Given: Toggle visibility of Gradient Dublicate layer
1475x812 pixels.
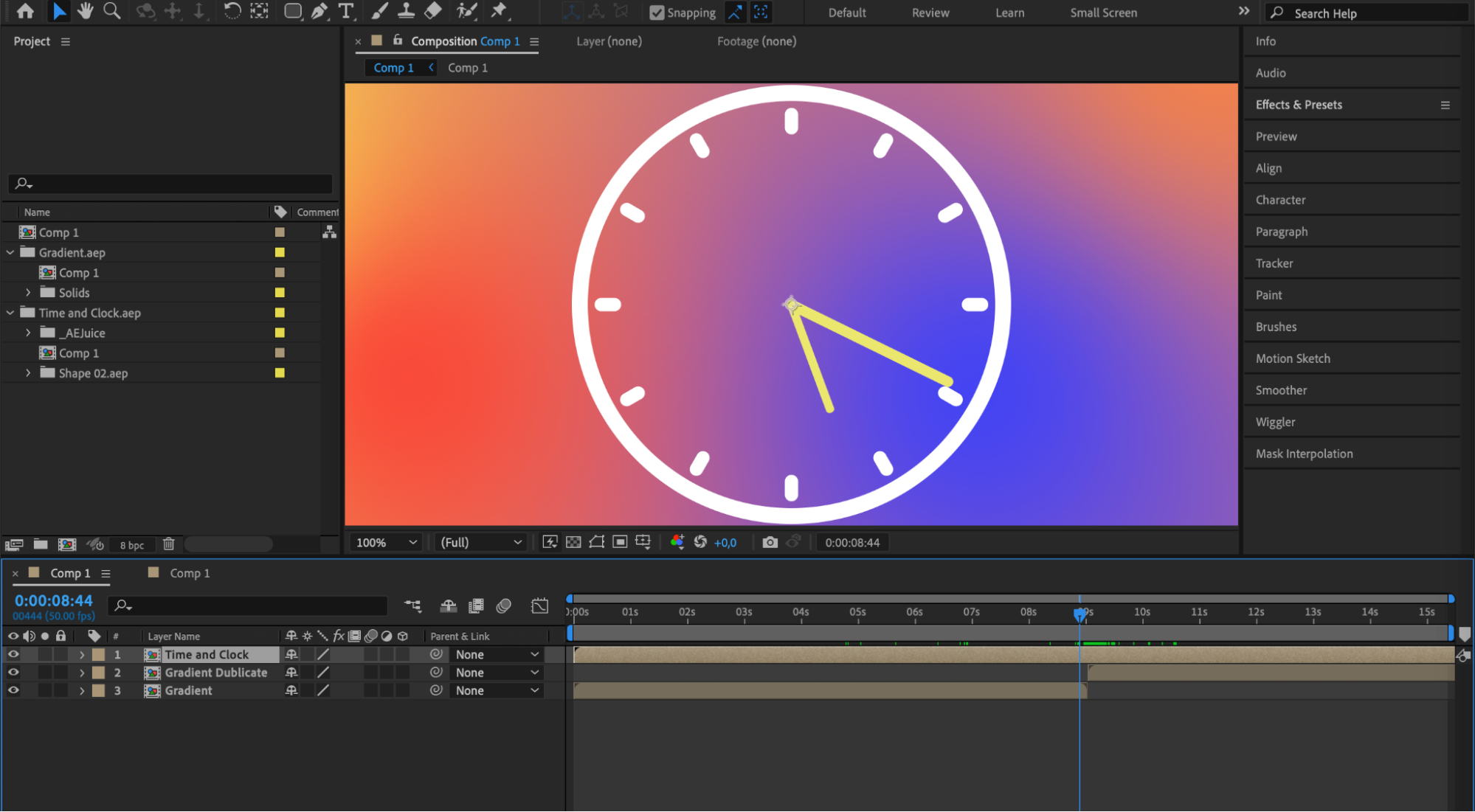Looking at the screenshot, I should [13, 673].
